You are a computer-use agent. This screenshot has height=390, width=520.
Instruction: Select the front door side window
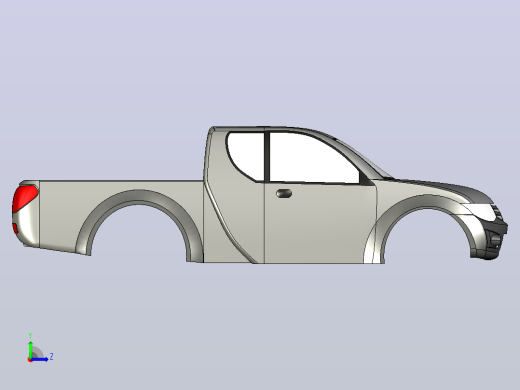[313, 158]
